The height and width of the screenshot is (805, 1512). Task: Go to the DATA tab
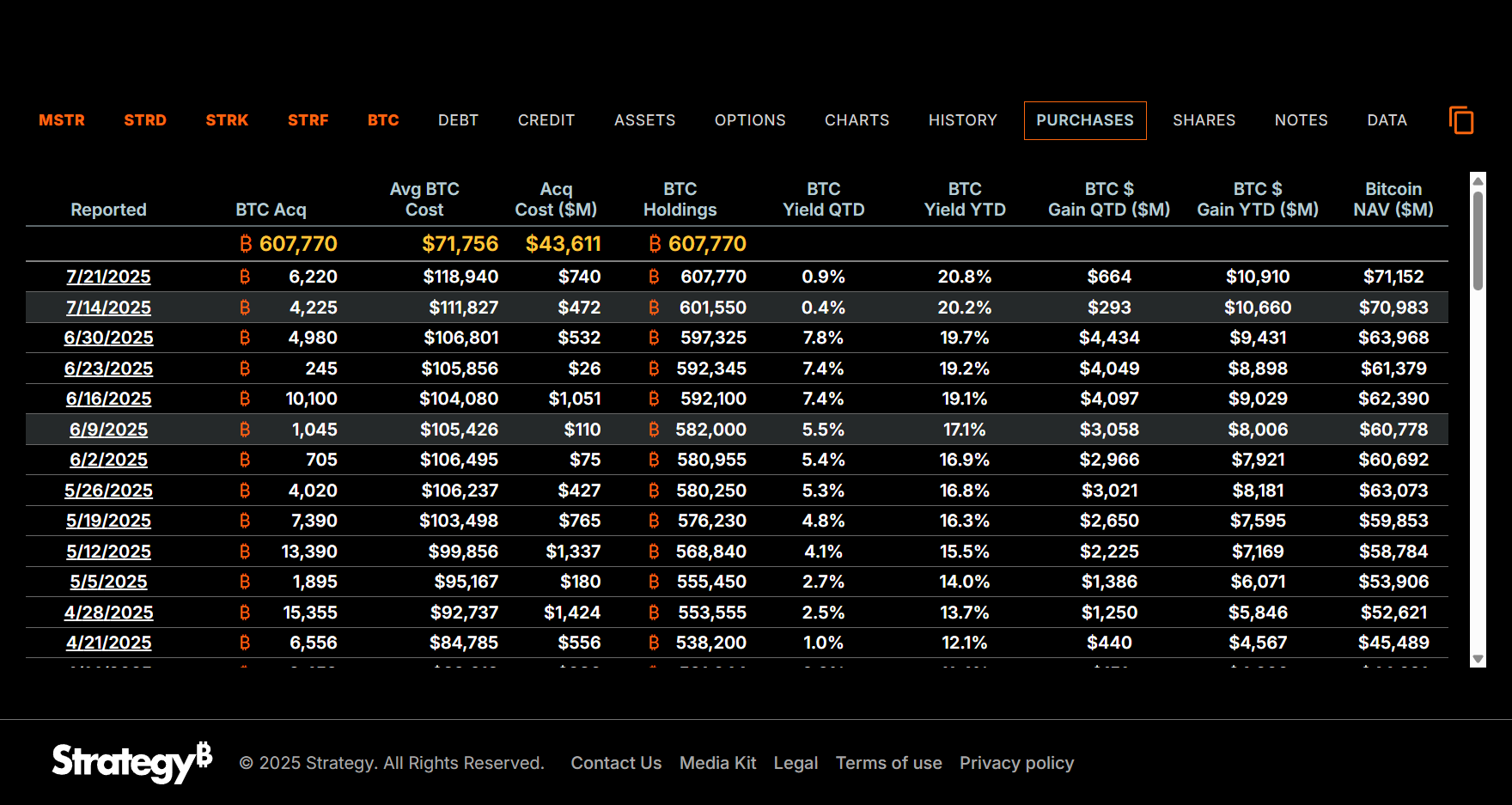[1387, 120]
